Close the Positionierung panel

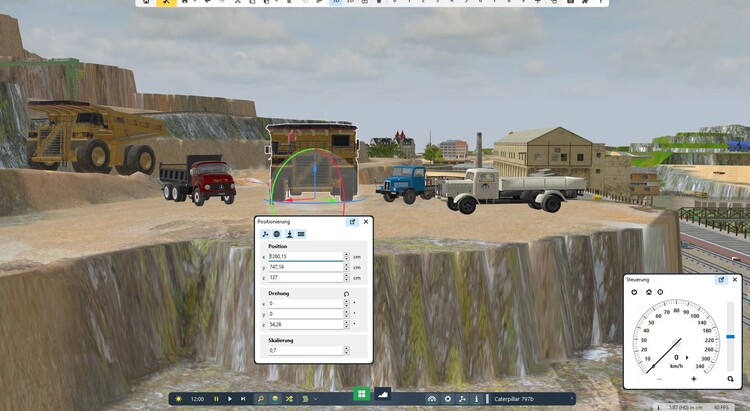coord(366,222)
